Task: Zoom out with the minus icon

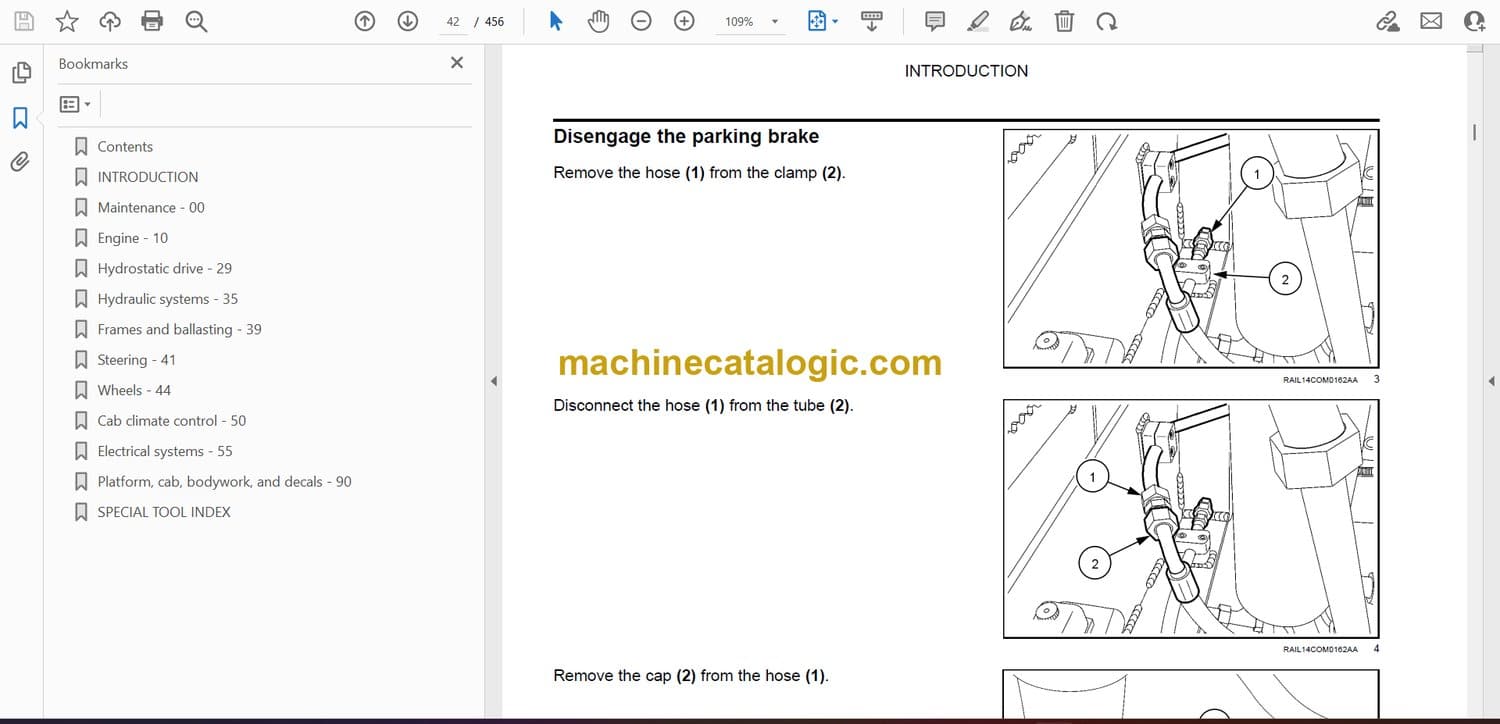Action: [642, 21]
